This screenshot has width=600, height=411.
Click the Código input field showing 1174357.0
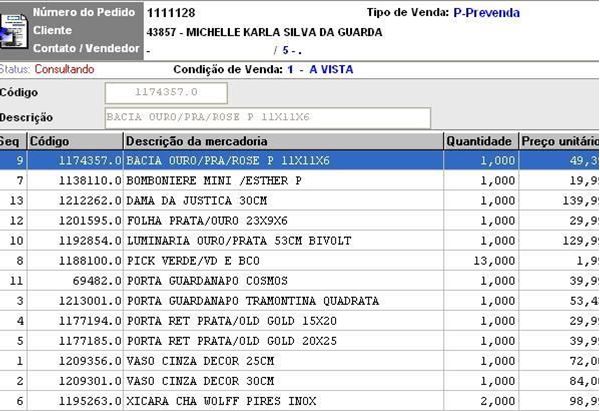166,93
